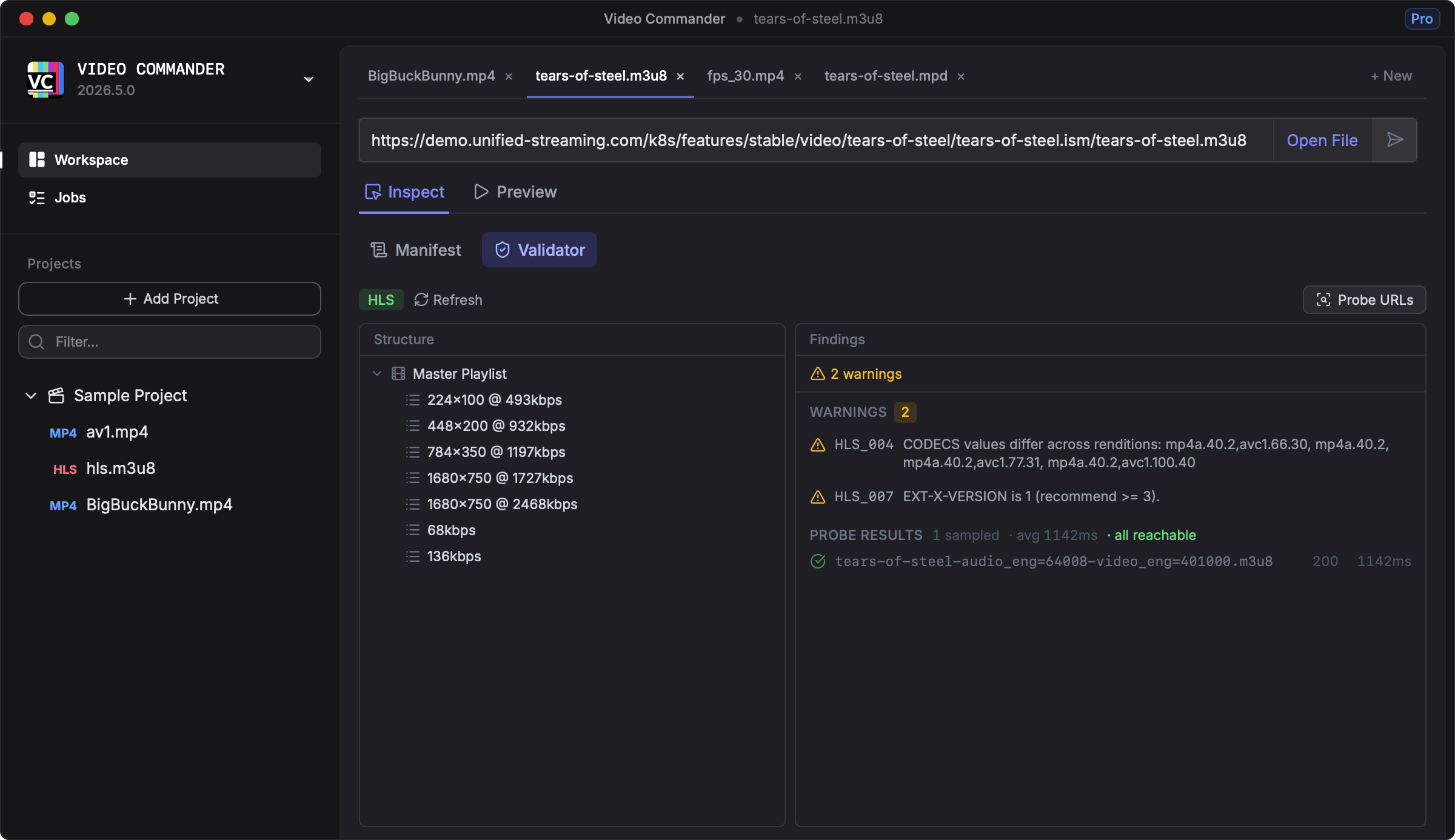Toggle the Validator view on
Image resolution: width=1455 pixels, height=840 pixels.
click(539, 250)
